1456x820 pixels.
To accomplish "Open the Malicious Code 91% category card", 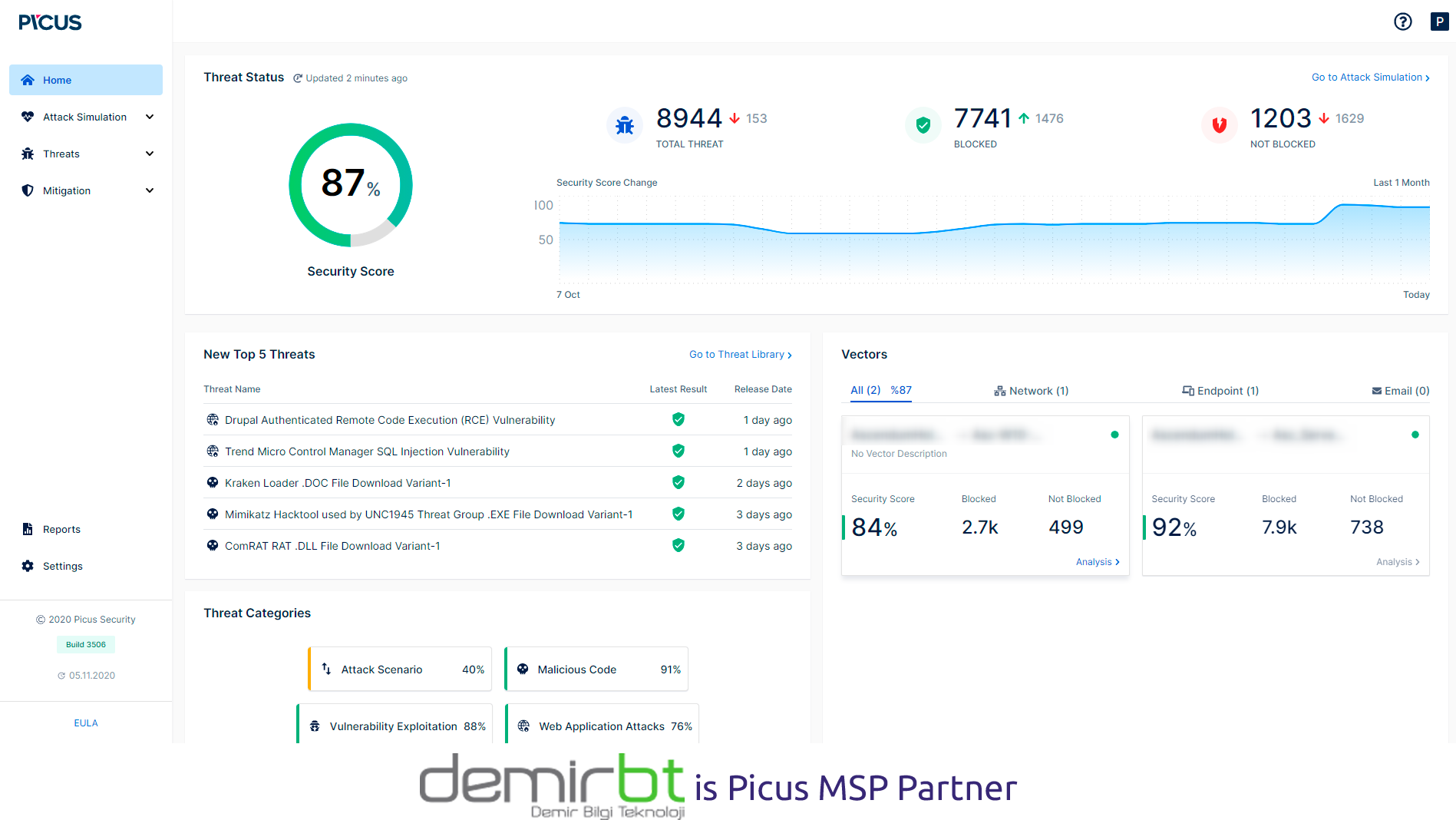I will pyautogui.click(x=596, y=670).
